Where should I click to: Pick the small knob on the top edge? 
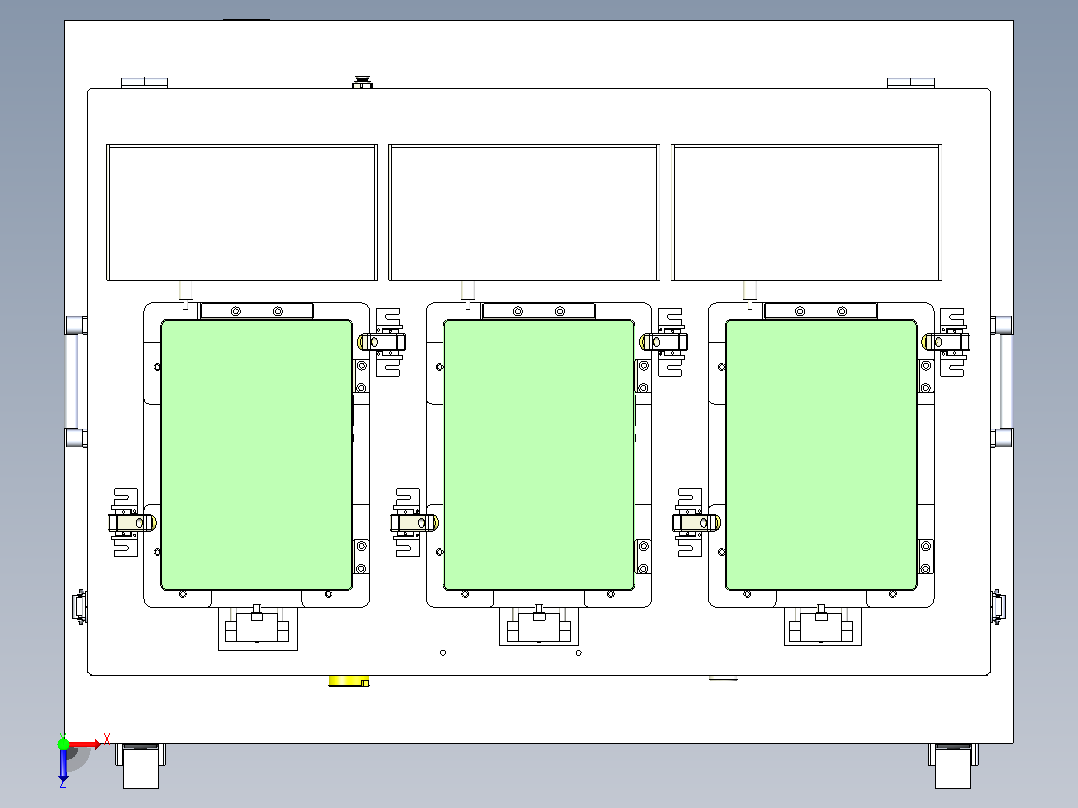(x=362, y=82)
